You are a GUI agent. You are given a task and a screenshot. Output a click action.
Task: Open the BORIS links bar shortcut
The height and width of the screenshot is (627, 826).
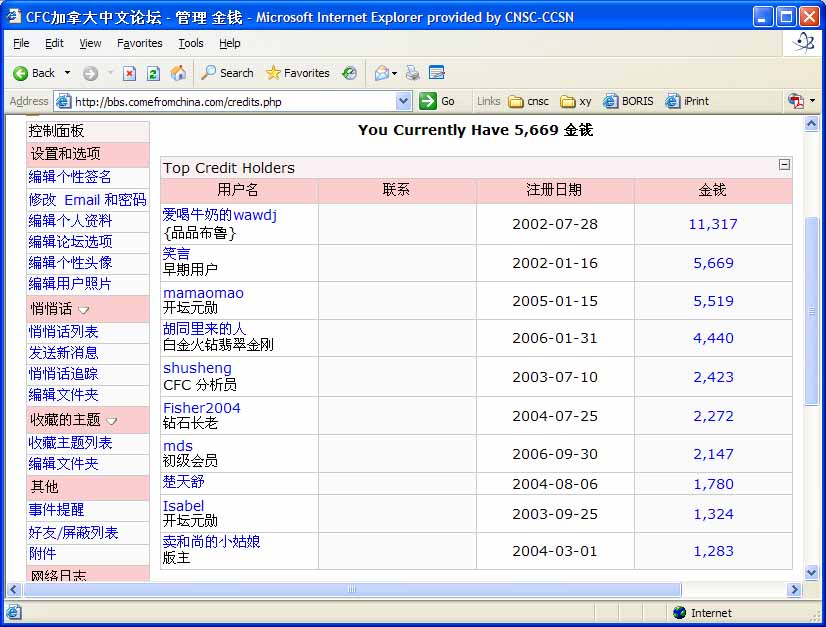[x=628, y=101]
